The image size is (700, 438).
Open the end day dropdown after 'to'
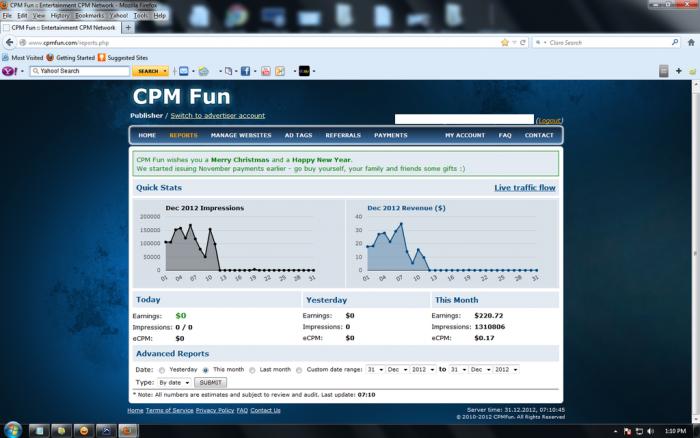(x=458, y=370)
